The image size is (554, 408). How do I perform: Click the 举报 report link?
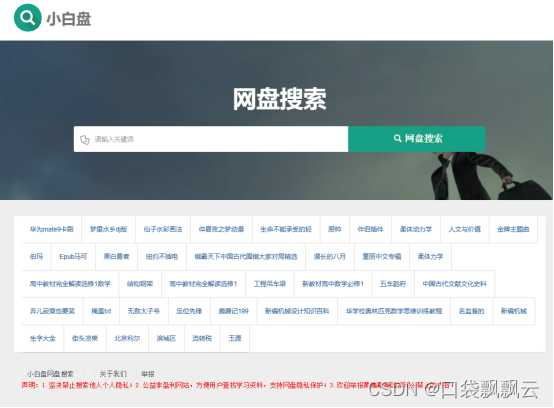[148, 374]
